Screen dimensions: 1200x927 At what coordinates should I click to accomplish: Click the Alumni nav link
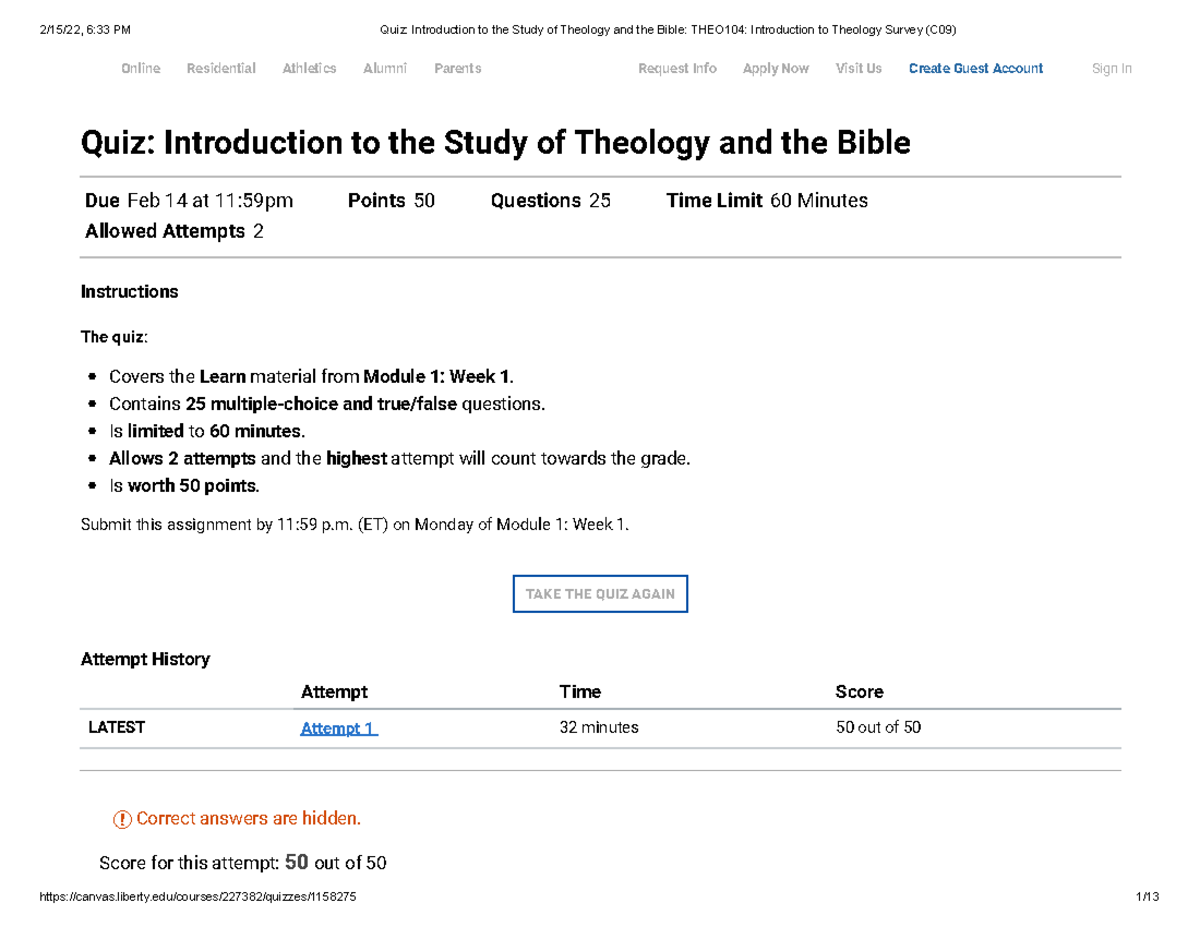pyautogui.click(x=385, y=68)
